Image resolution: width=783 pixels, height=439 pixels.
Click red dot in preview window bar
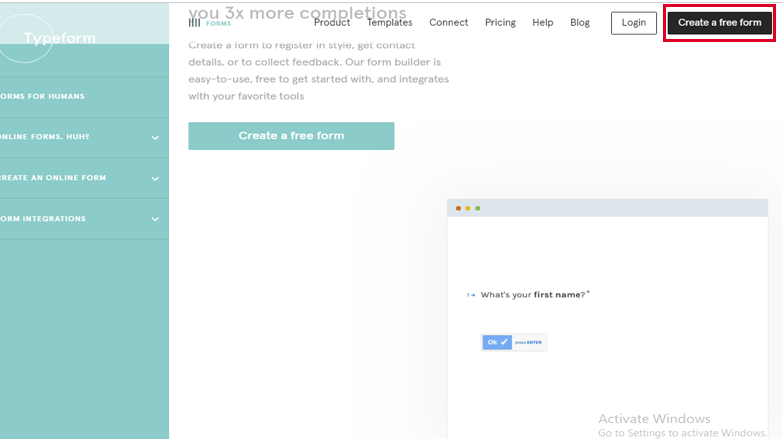[458, 208]
